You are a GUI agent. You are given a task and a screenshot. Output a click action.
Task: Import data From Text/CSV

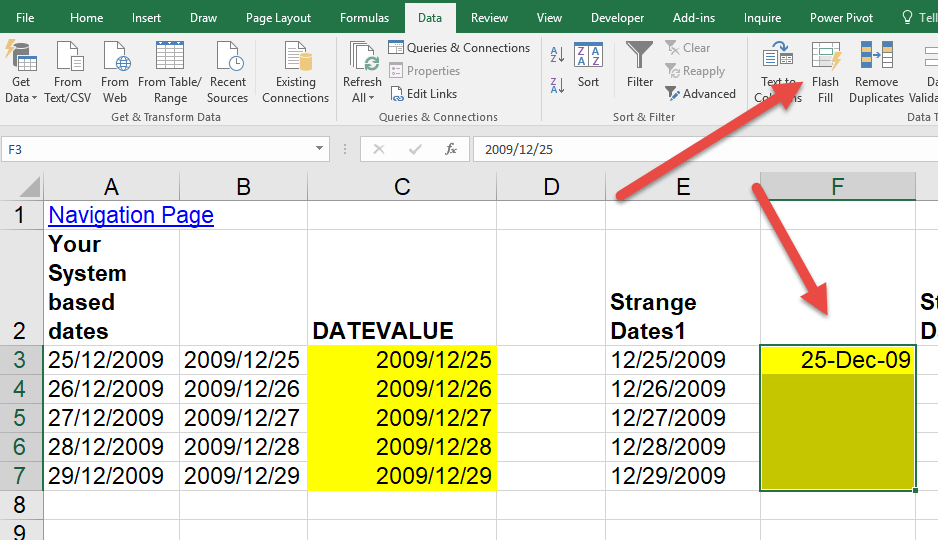tap(68, 72)
